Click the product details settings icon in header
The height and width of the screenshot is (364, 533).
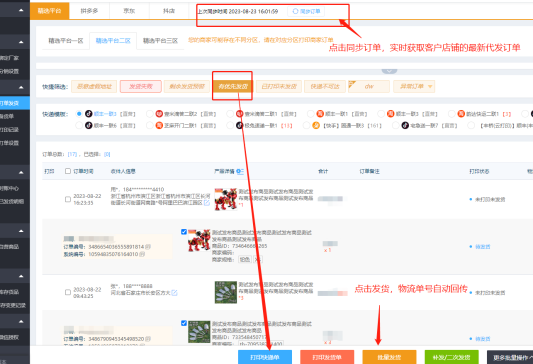point(240,171)
